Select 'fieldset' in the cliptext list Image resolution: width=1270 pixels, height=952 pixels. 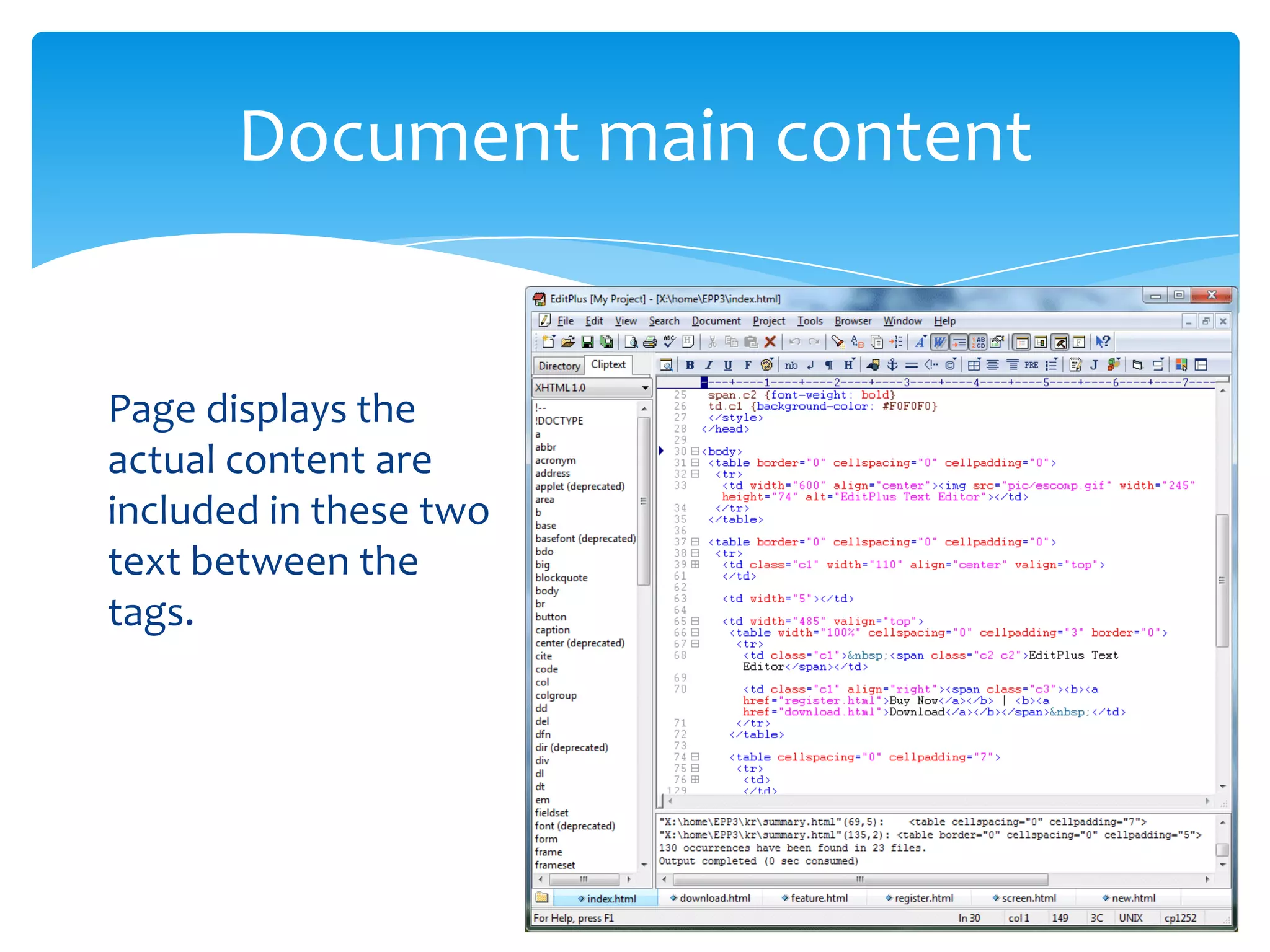coord(551,813)
